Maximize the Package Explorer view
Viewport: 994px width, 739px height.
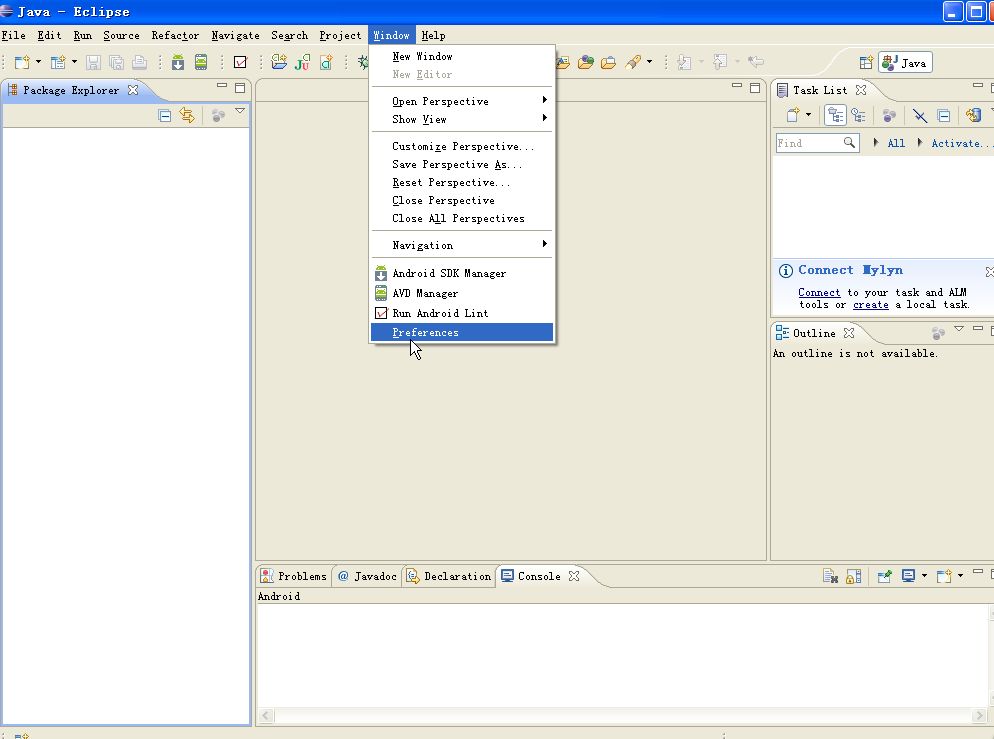(x=240, y=88)
